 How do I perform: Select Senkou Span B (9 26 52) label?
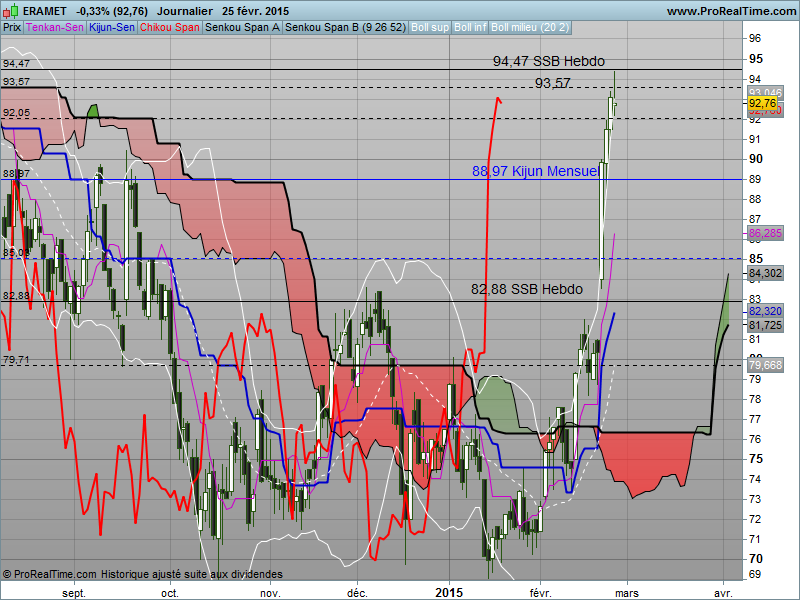tap(345, 28)
